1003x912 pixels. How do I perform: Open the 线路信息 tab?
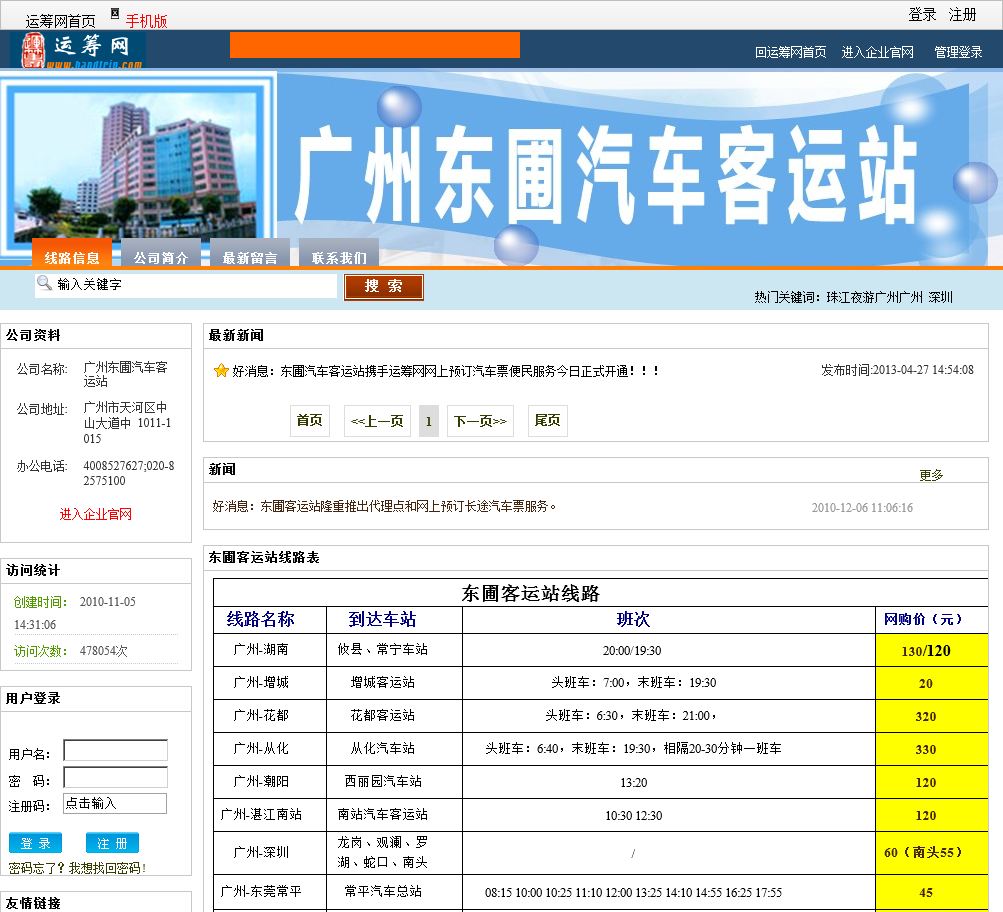[x=72, y=256]
